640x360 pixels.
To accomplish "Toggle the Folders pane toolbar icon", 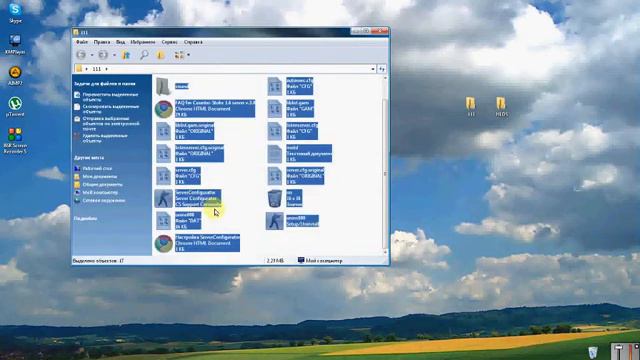I will [160, 55].
